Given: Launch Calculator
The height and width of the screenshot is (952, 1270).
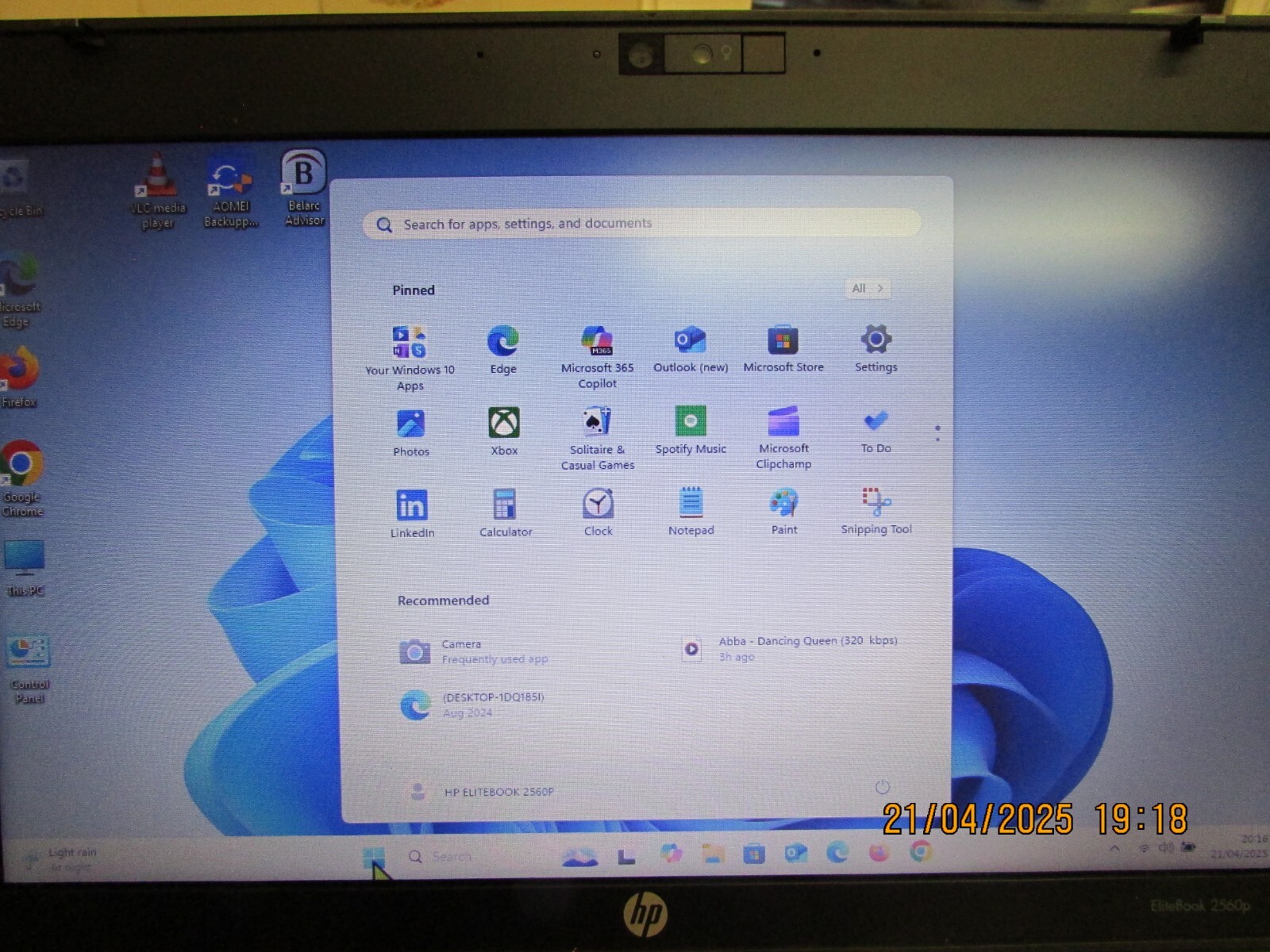Looking at the screenshot, I should 506,512.
